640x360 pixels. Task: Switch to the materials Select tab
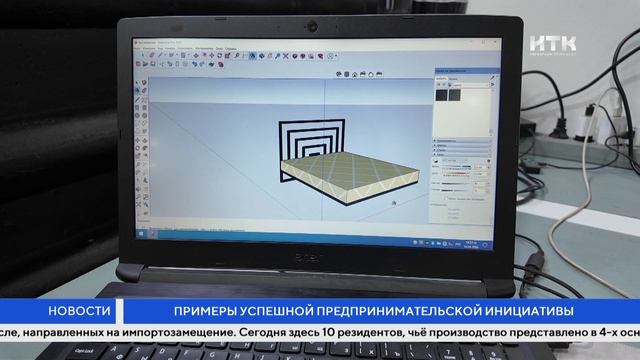pyautogui.click(x=441, y=79)
